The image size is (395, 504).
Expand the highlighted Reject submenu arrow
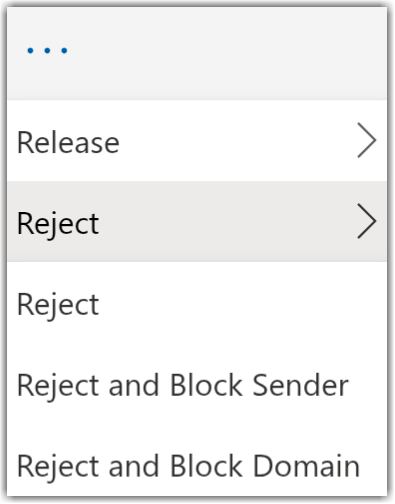pos(367,221)
